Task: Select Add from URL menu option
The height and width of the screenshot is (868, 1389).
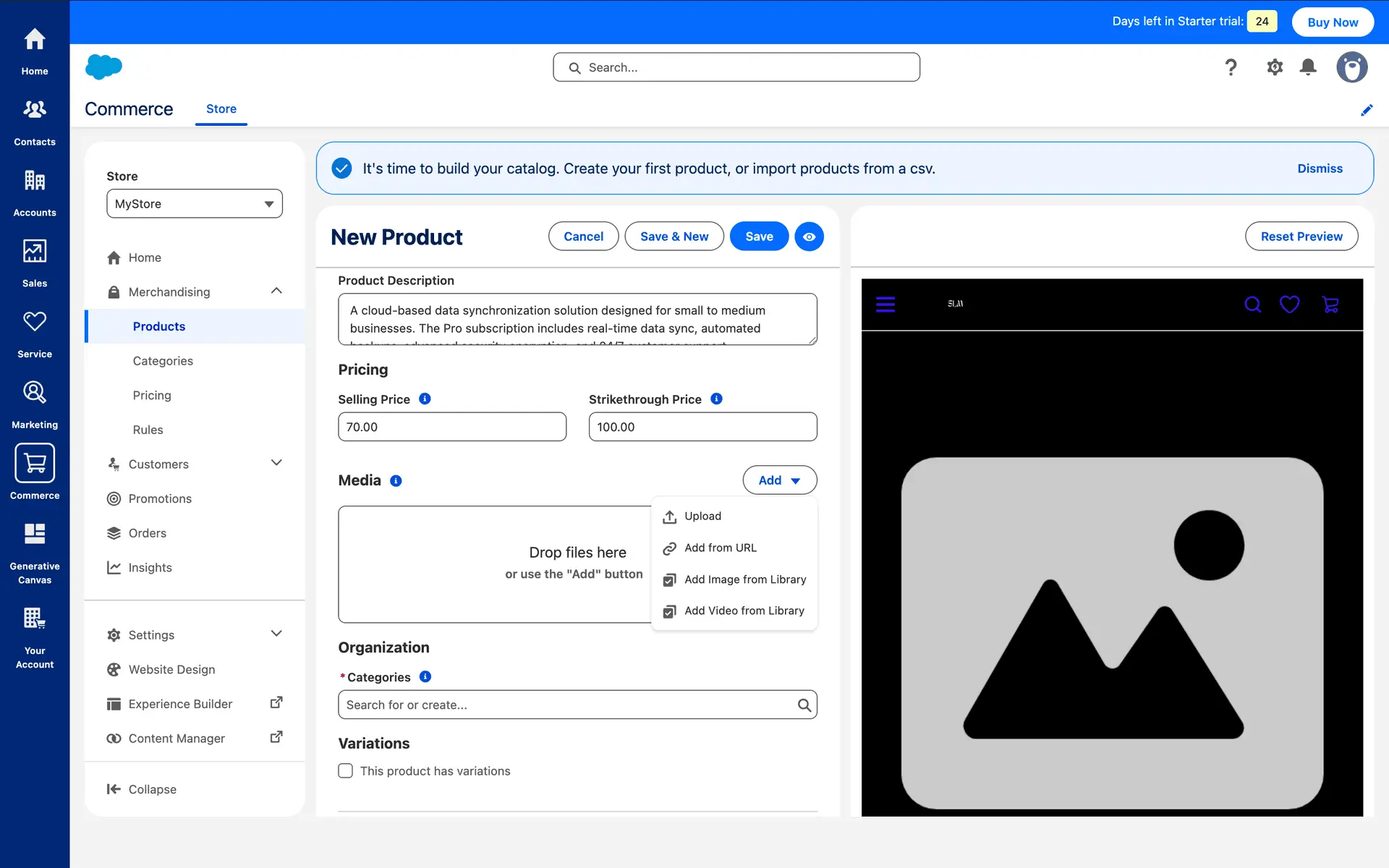Action: [720, 548]
